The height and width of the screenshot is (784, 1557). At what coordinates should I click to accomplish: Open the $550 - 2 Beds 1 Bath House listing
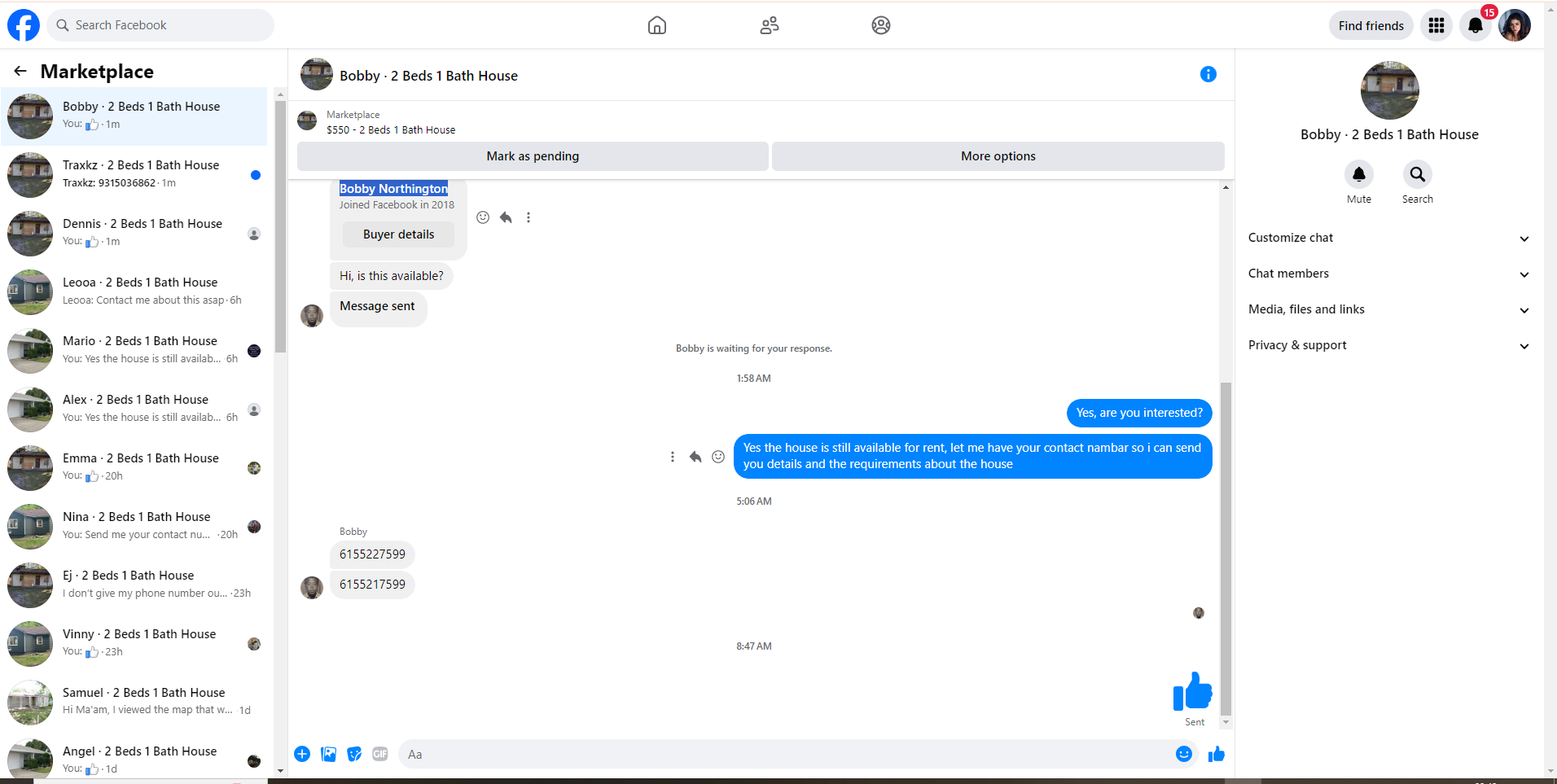(391, 129)
